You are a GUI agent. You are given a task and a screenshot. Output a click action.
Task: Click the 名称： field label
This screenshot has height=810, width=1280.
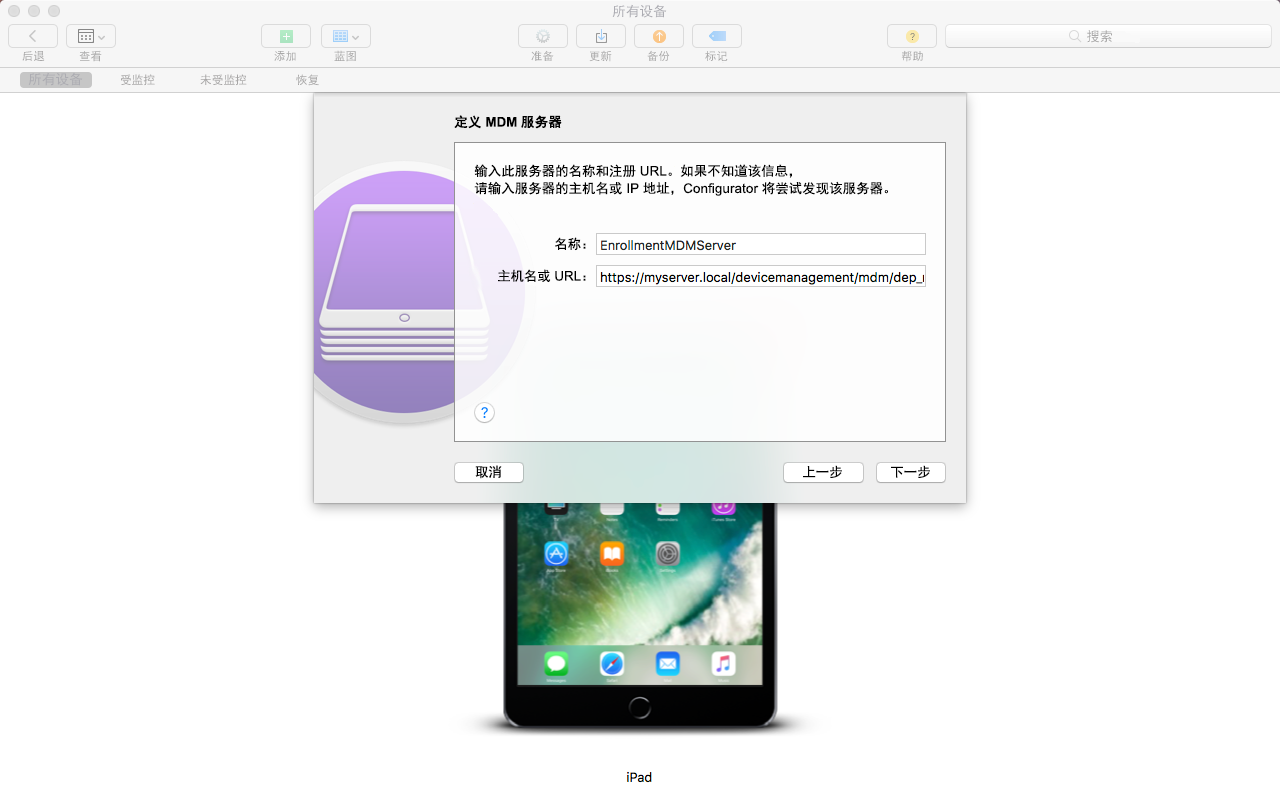pos(572,244)
